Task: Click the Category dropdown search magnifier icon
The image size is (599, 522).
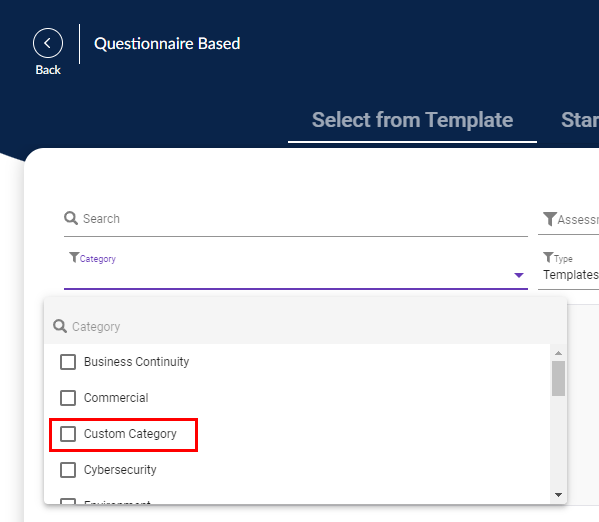Action: [x=60, y=326]
